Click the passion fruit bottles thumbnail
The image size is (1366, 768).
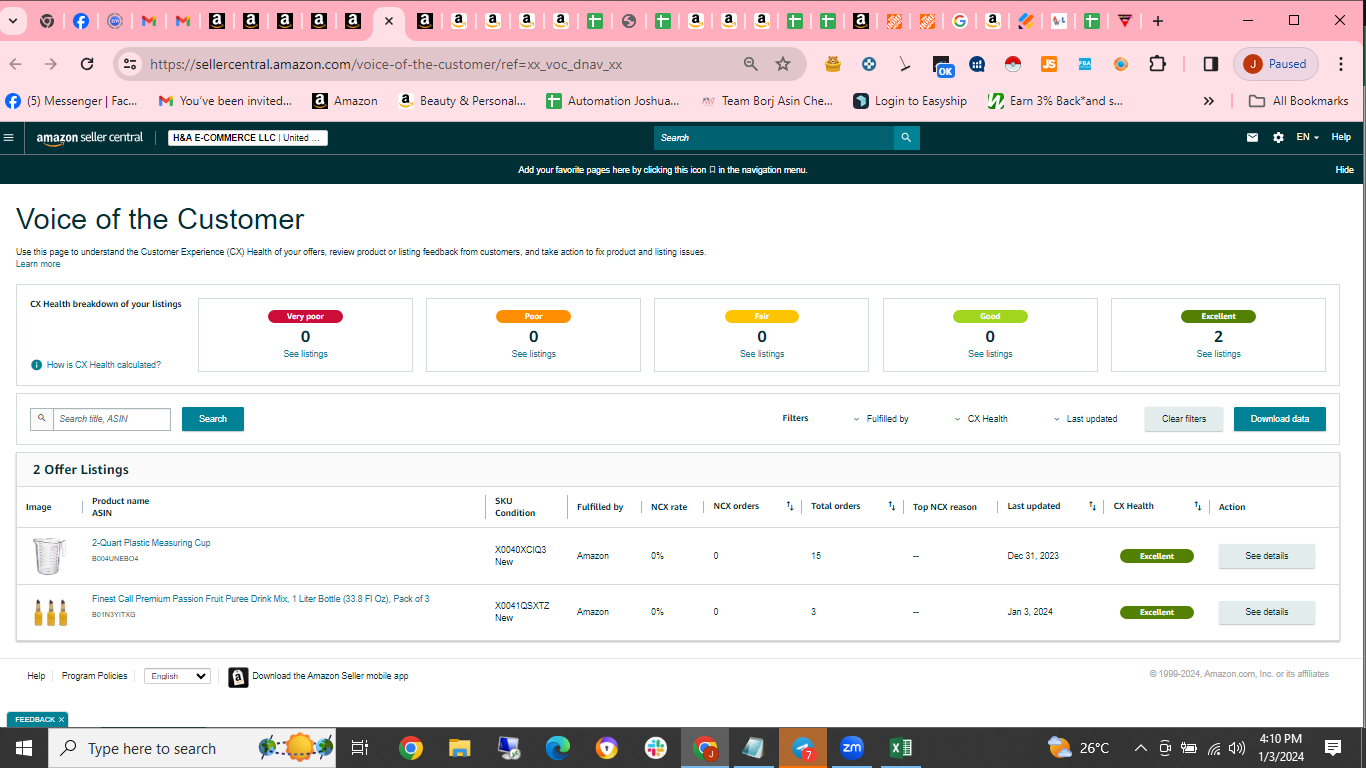50,612
